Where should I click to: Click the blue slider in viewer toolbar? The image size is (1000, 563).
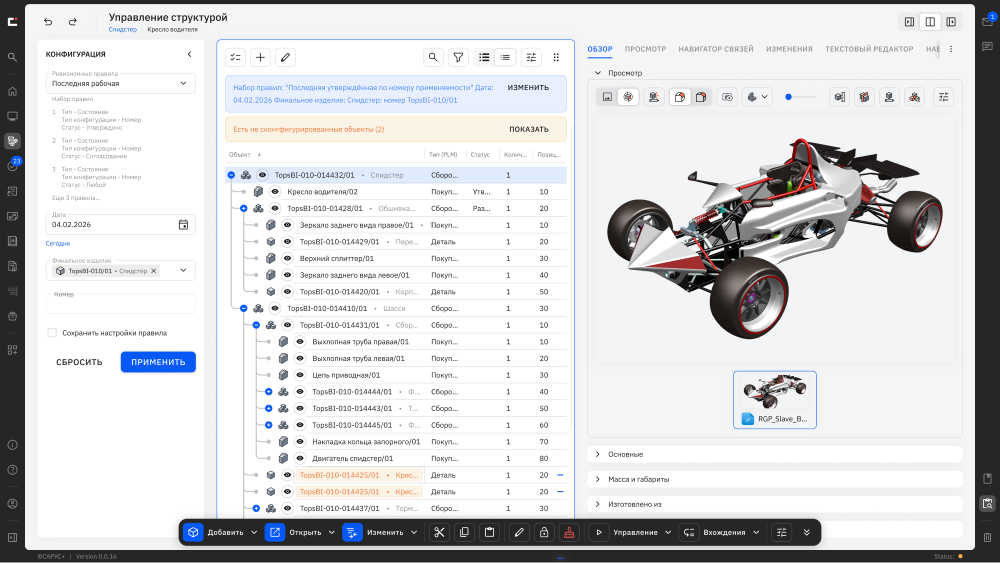(x=788, y=97)
